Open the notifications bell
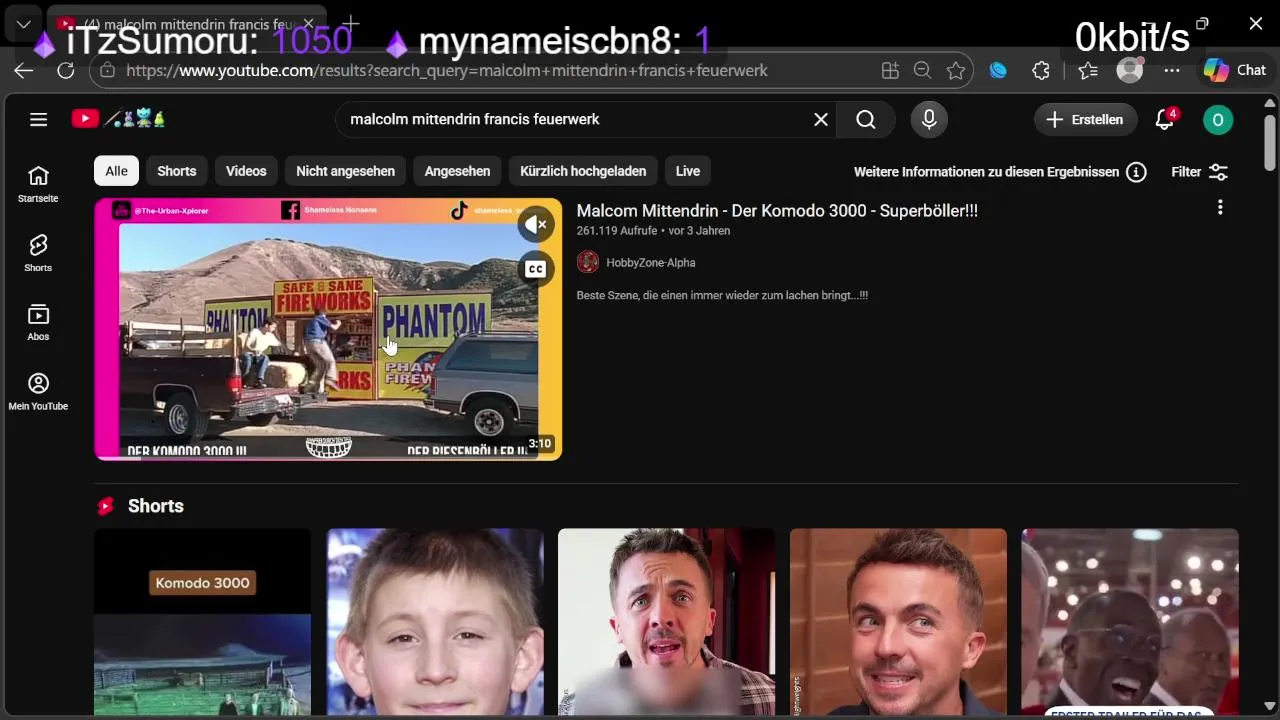Screen dimensions: 1280x720 coord(1165,120)
